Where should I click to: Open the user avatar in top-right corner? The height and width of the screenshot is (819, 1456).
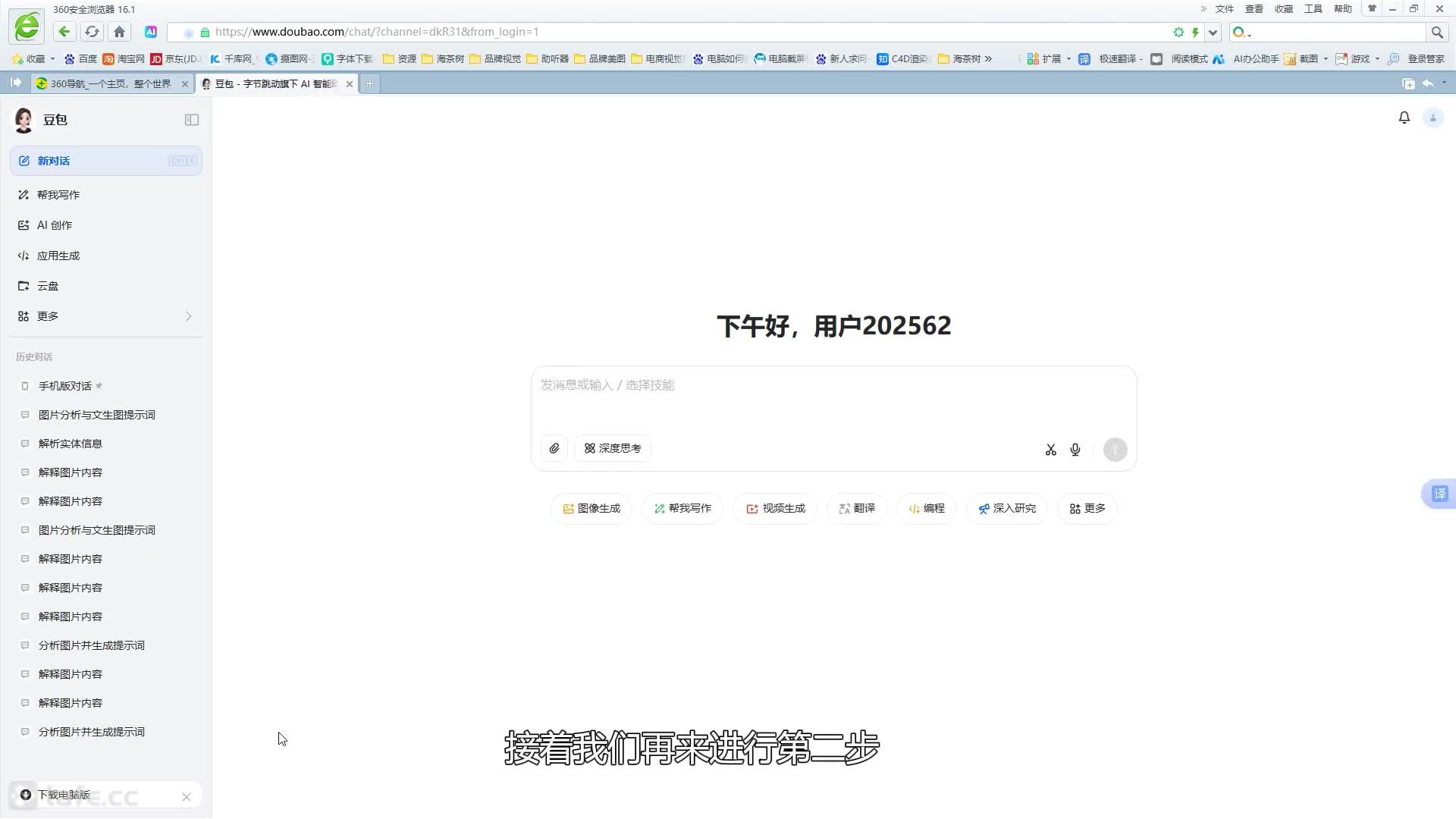click(x=1432, y=118)
